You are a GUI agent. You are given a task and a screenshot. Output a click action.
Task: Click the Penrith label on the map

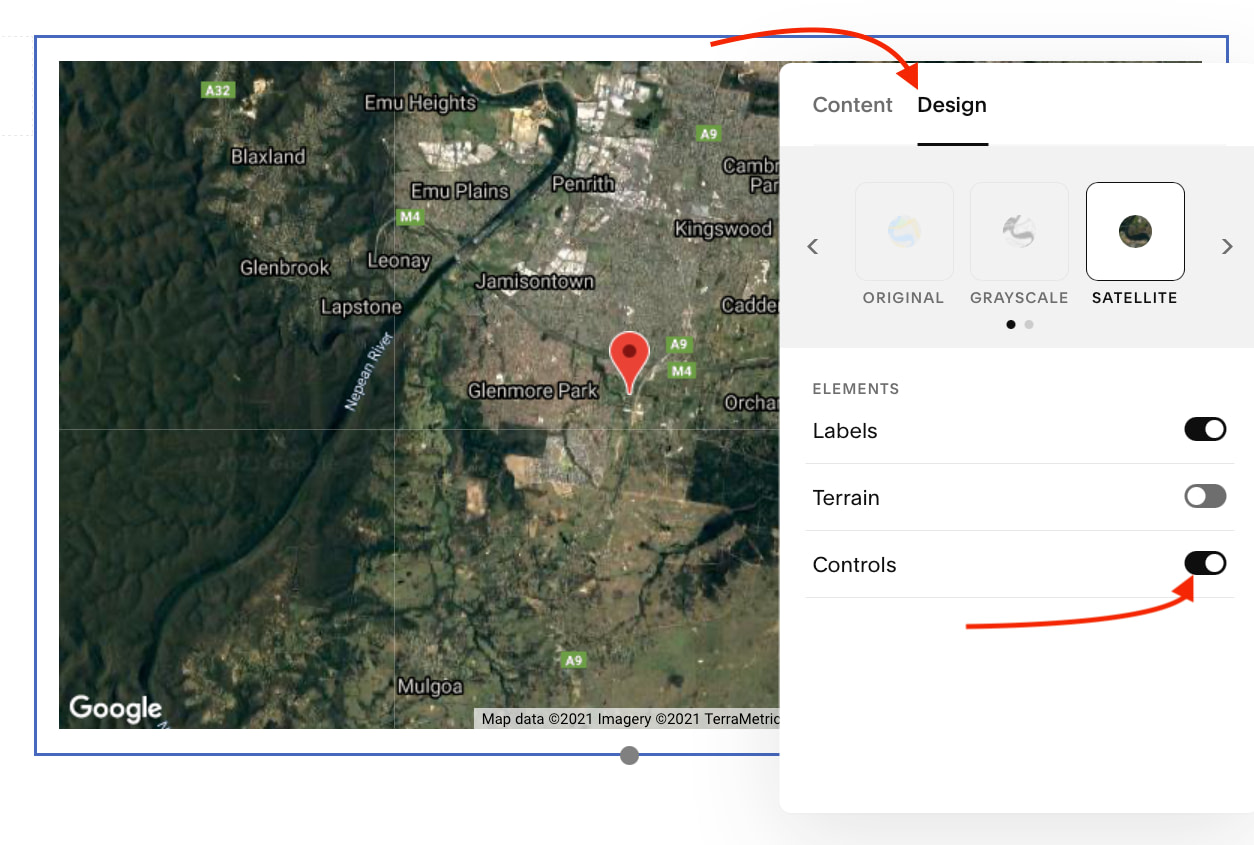(x=583, y=184)
